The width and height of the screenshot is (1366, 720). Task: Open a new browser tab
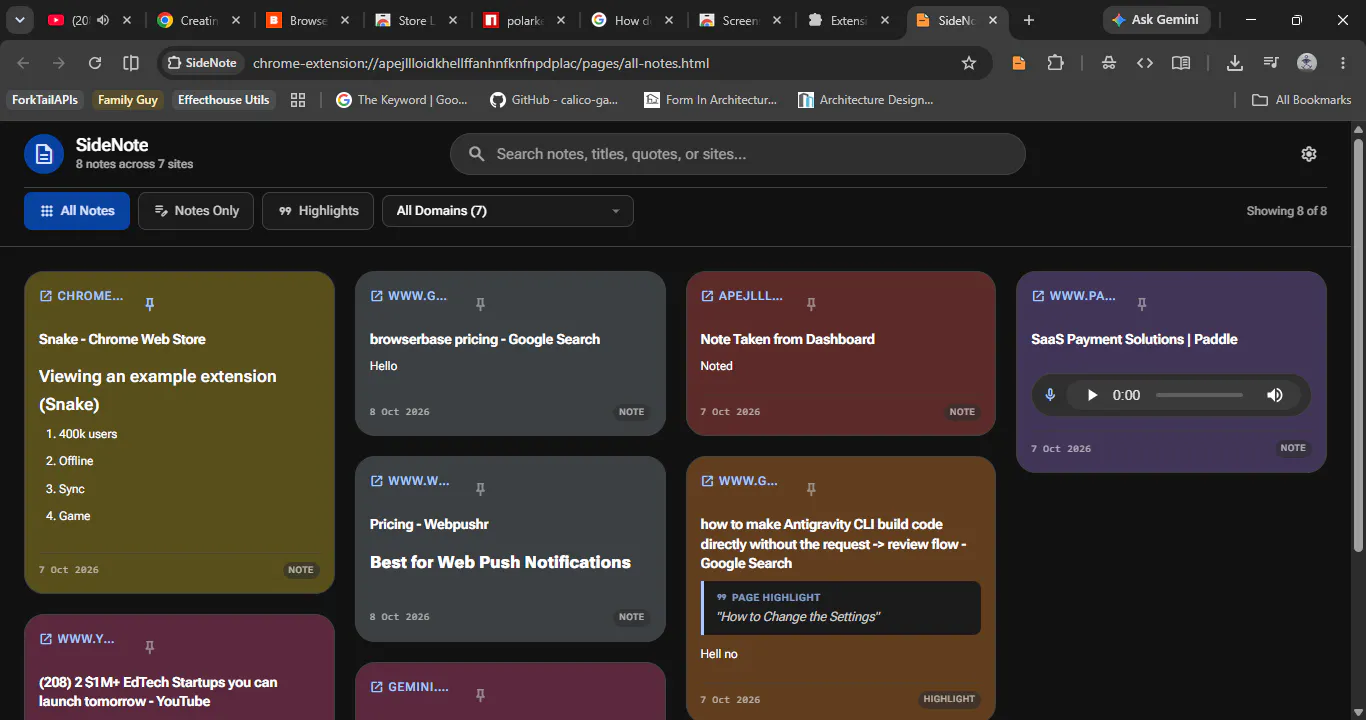(x=1029, y=20)
